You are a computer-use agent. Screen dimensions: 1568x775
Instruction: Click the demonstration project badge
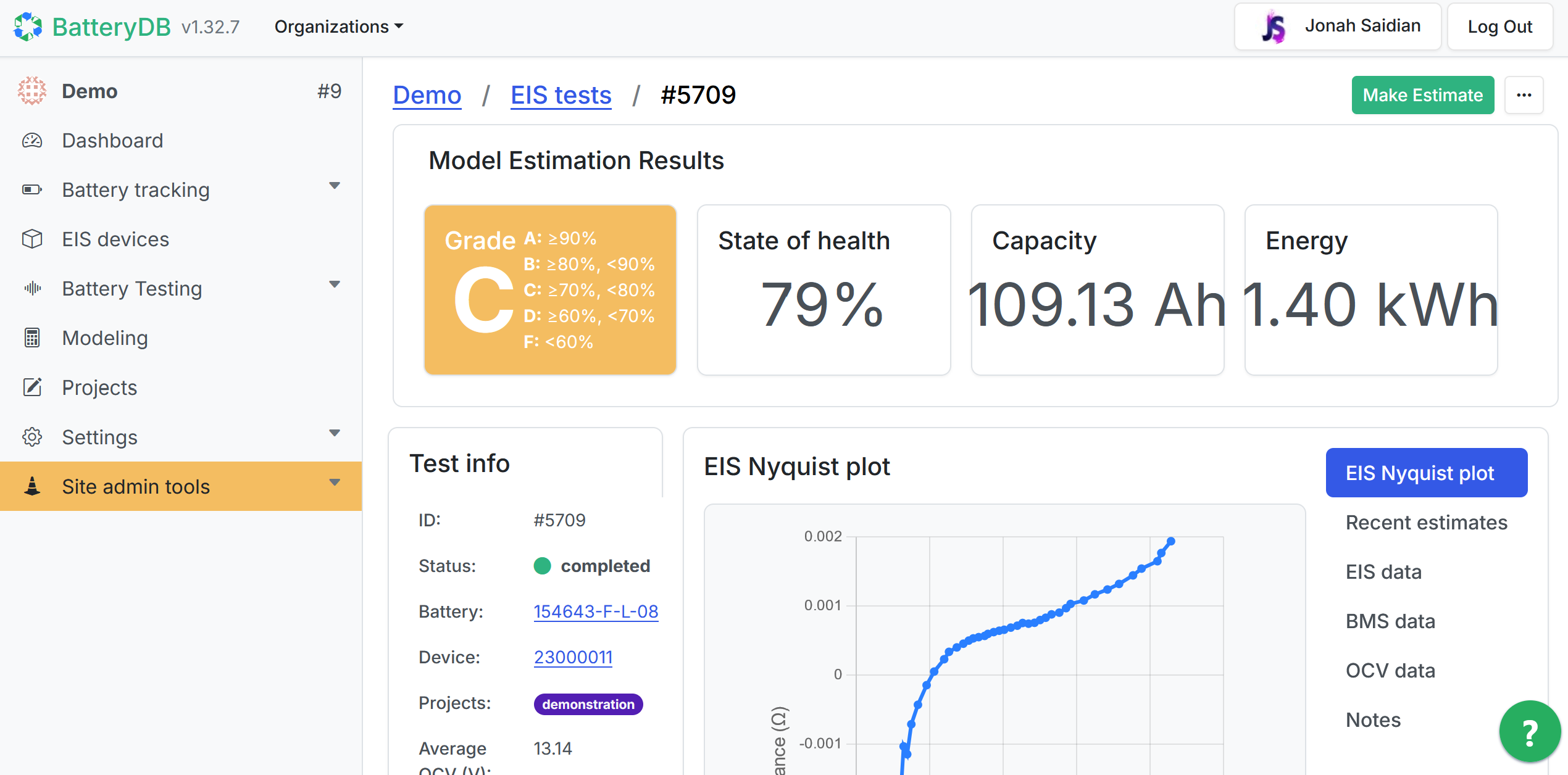pos(588,703)
